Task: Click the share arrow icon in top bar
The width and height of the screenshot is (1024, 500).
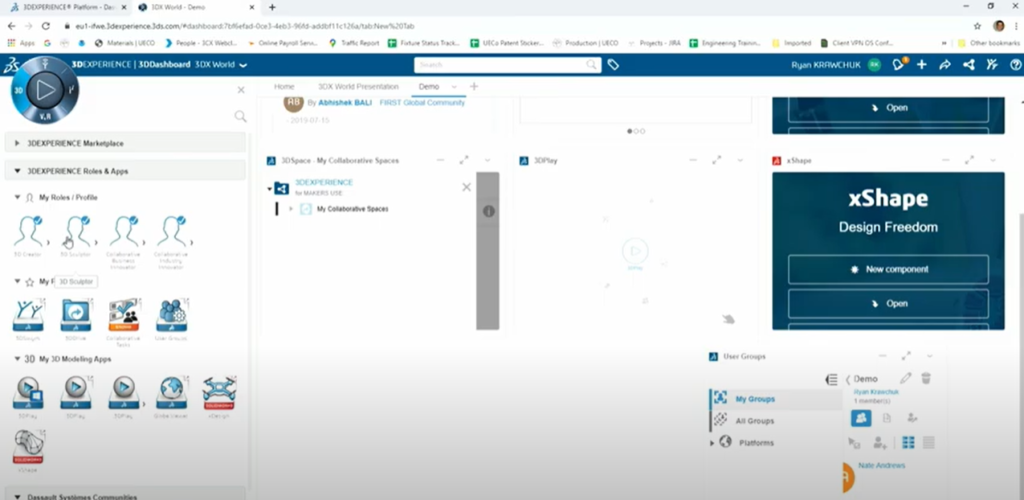Action: click(x=945, y=65)
